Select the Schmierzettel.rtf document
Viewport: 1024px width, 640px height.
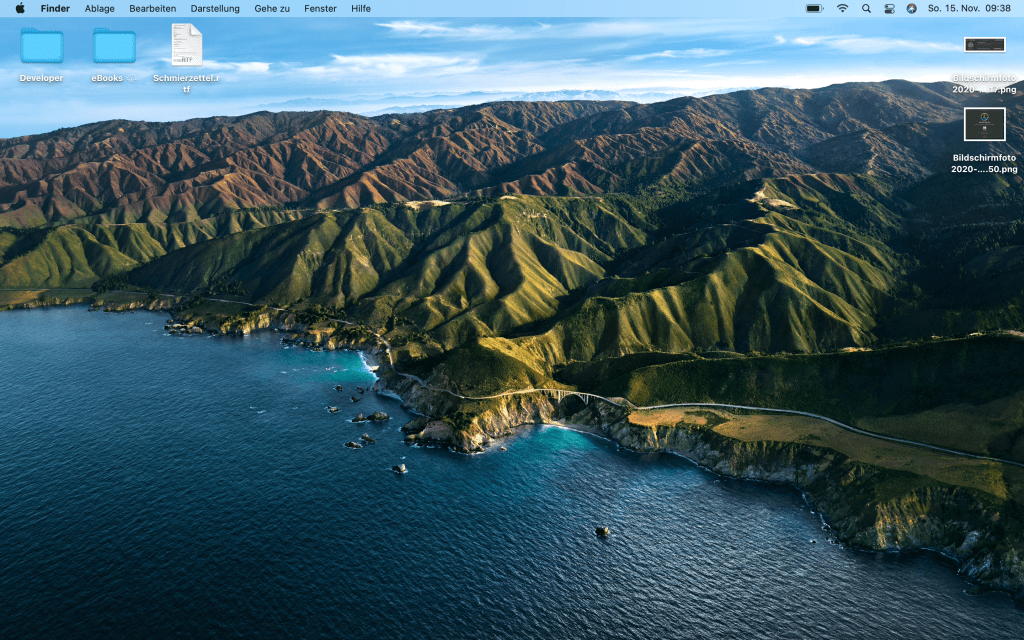[186, 46]
